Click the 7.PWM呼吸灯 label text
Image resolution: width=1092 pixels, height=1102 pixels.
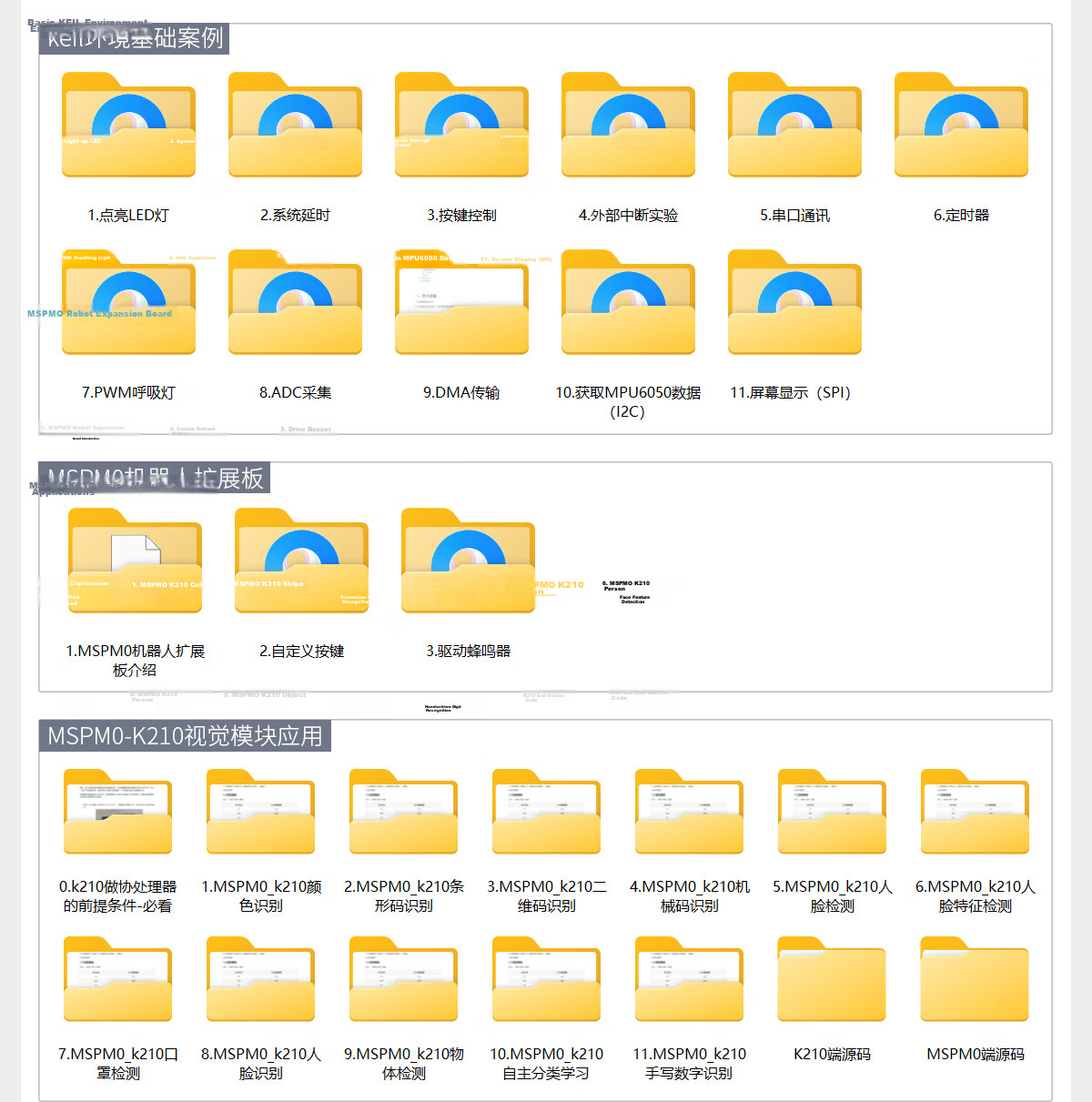[128, 393]
